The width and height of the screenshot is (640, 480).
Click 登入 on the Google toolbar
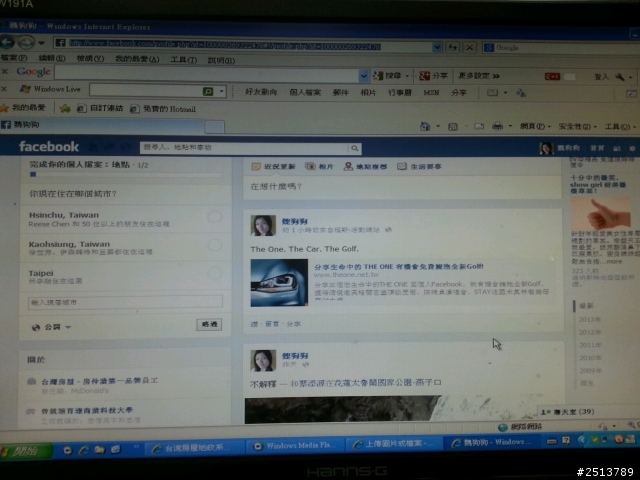pyautogui.click(x=601, y=77)
